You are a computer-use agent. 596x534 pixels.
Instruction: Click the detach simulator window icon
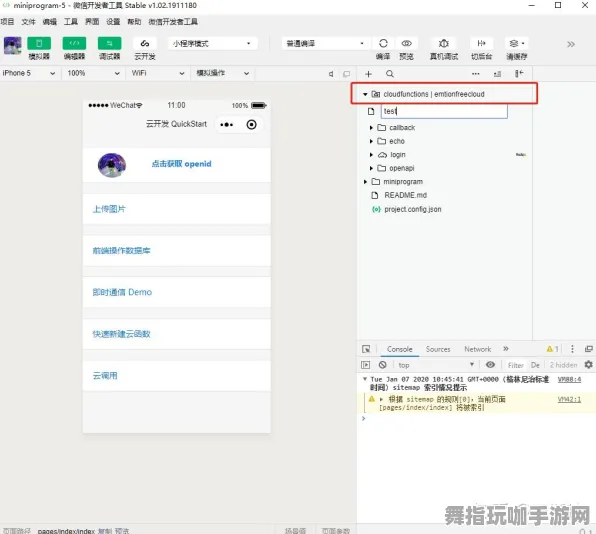[346, 74]
